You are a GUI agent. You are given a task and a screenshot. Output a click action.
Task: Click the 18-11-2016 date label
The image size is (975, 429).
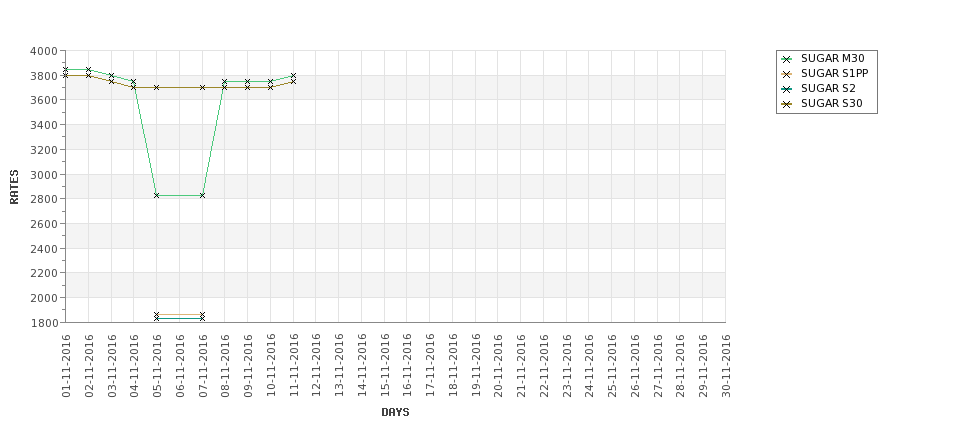(453, 366)
